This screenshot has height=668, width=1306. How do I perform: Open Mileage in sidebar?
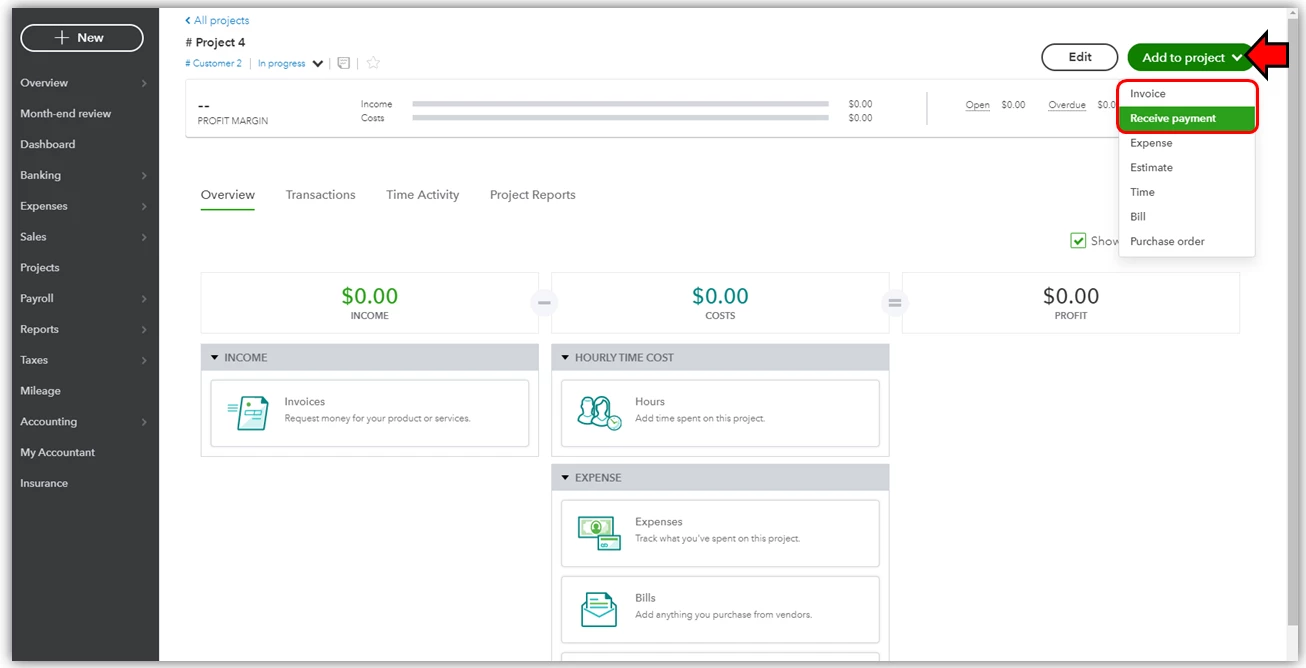40,391
